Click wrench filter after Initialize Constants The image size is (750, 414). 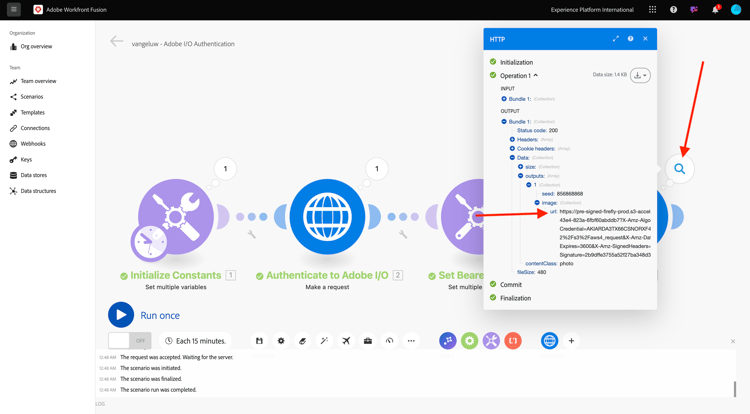click(x=252, y=234)
